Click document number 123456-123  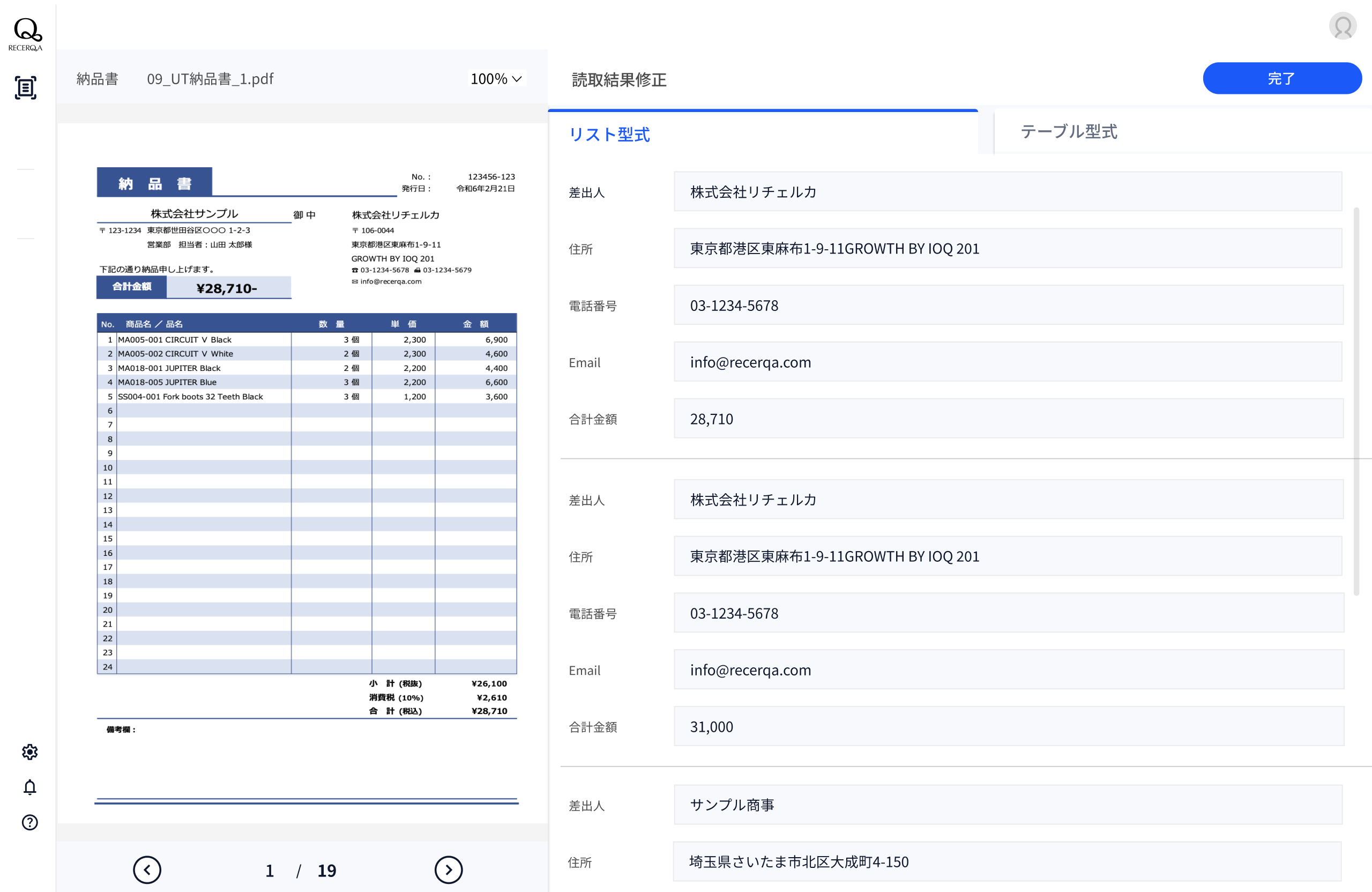491,177
